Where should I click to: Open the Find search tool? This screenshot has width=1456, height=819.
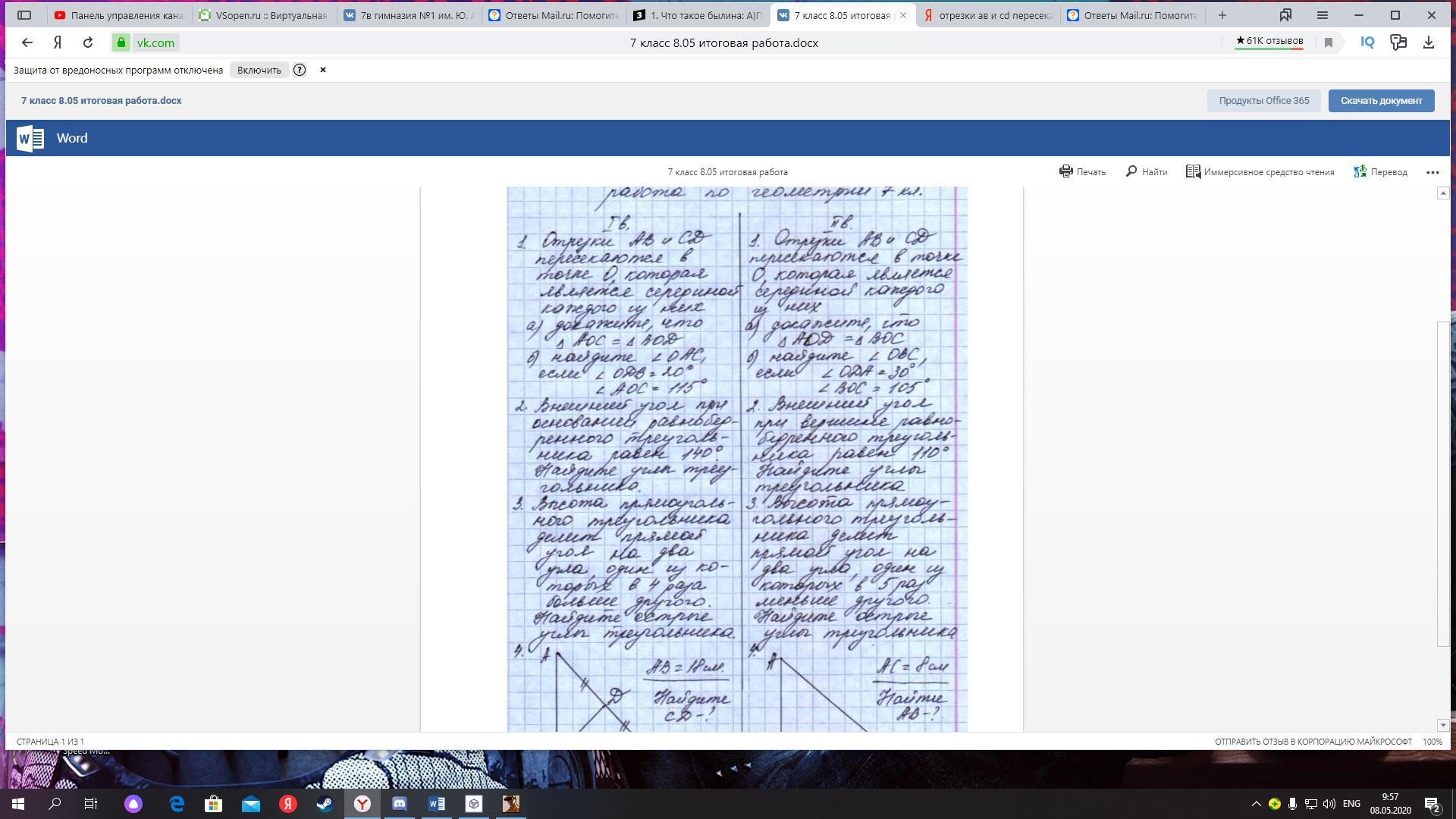(x=1146, y=171)
